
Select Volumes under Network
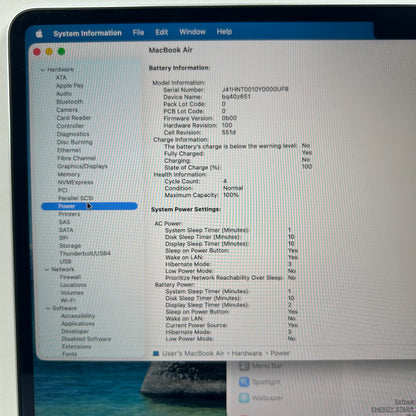click(x=72, y=293)
